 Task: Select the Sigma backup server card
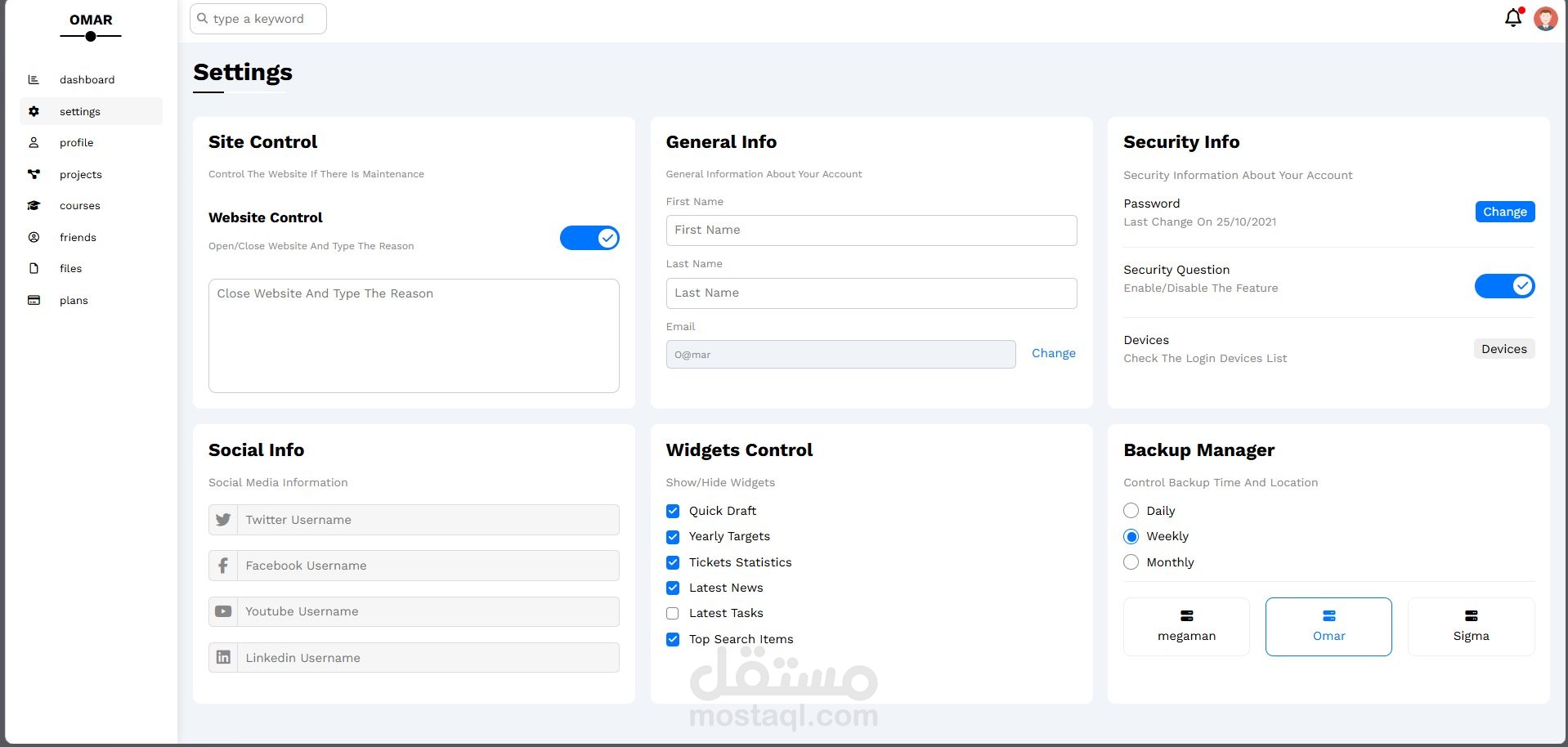(x=1472, y=627)
